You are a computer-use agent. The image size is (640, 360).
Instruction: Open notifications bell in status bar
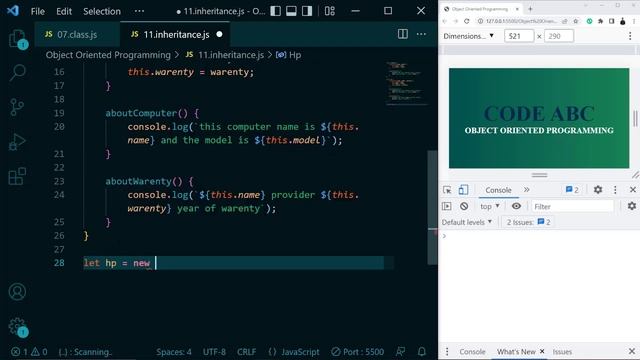tap(422, 351)
